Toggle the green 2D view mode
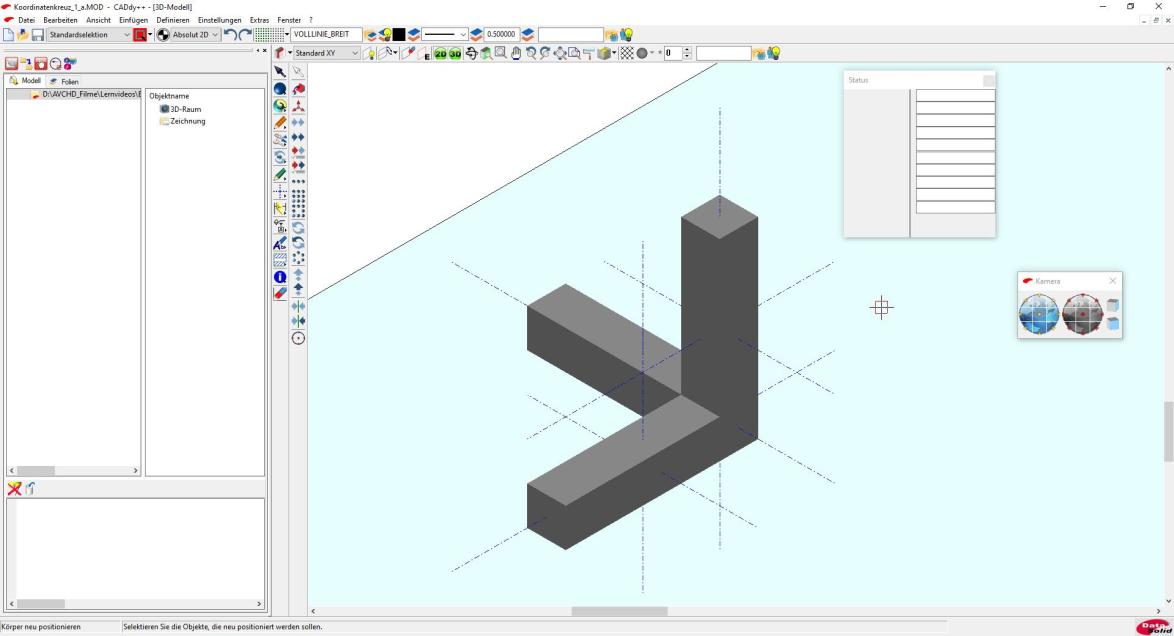The height and width of the screenshot is (636, 1174). [x=441, y=53]
